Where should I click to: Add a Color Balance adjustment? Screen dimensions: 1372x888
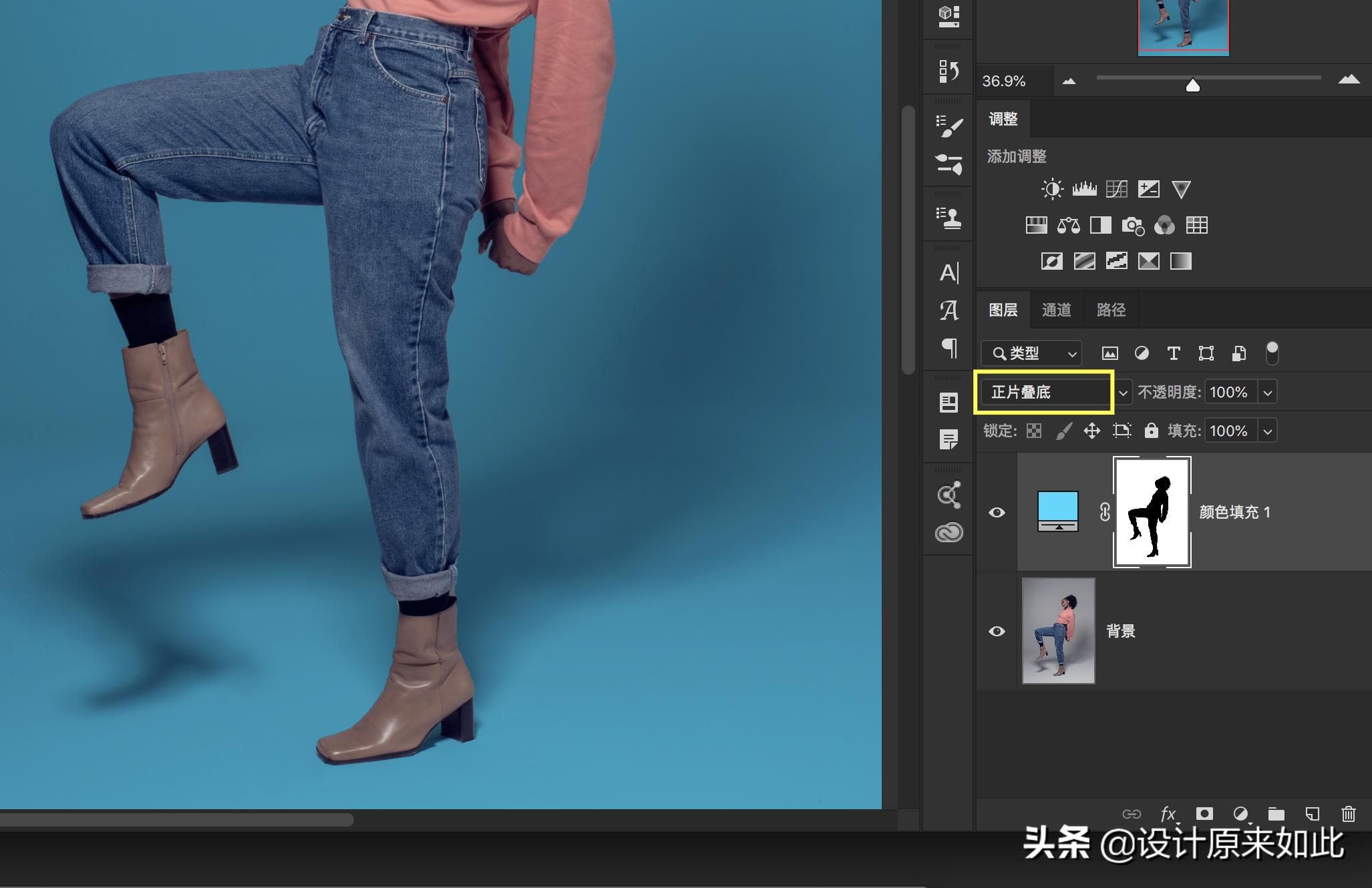(1068, 226)
